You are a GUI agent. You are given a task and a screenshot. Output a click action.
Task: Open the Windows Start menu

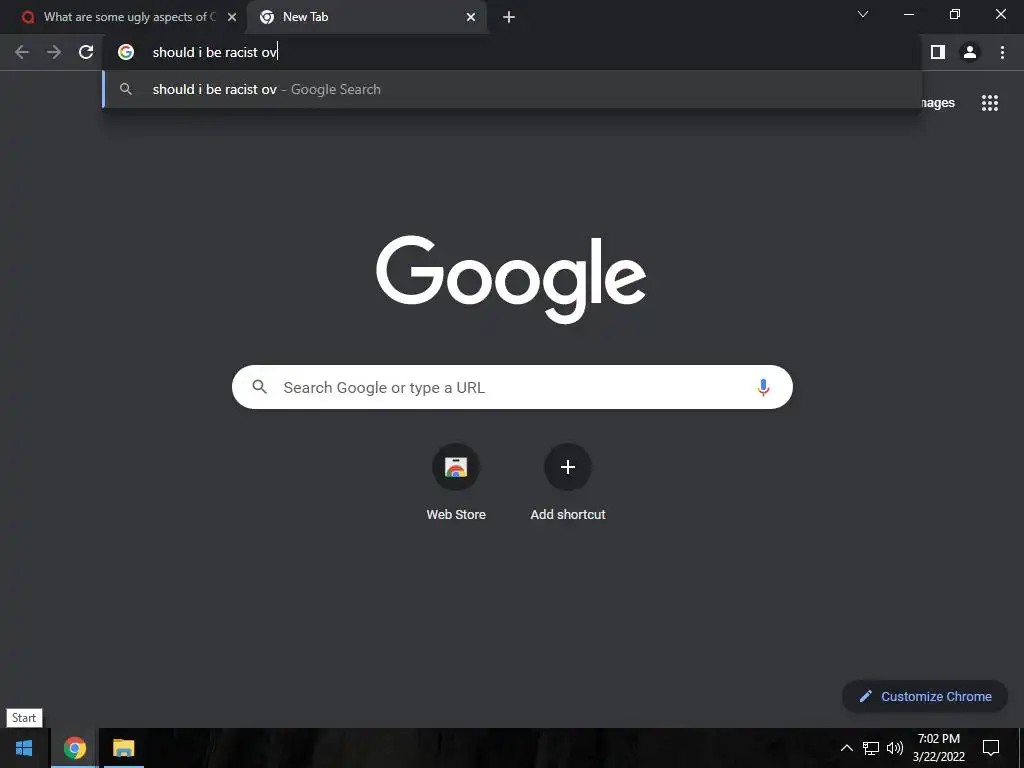[24, 748]
